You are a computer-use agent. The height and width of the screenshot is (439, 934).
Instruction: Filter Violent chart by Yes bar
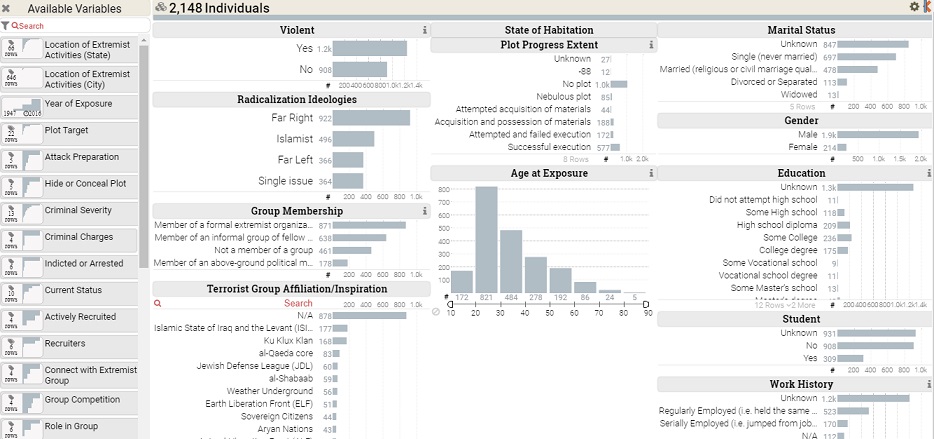[x=369, y=48]
